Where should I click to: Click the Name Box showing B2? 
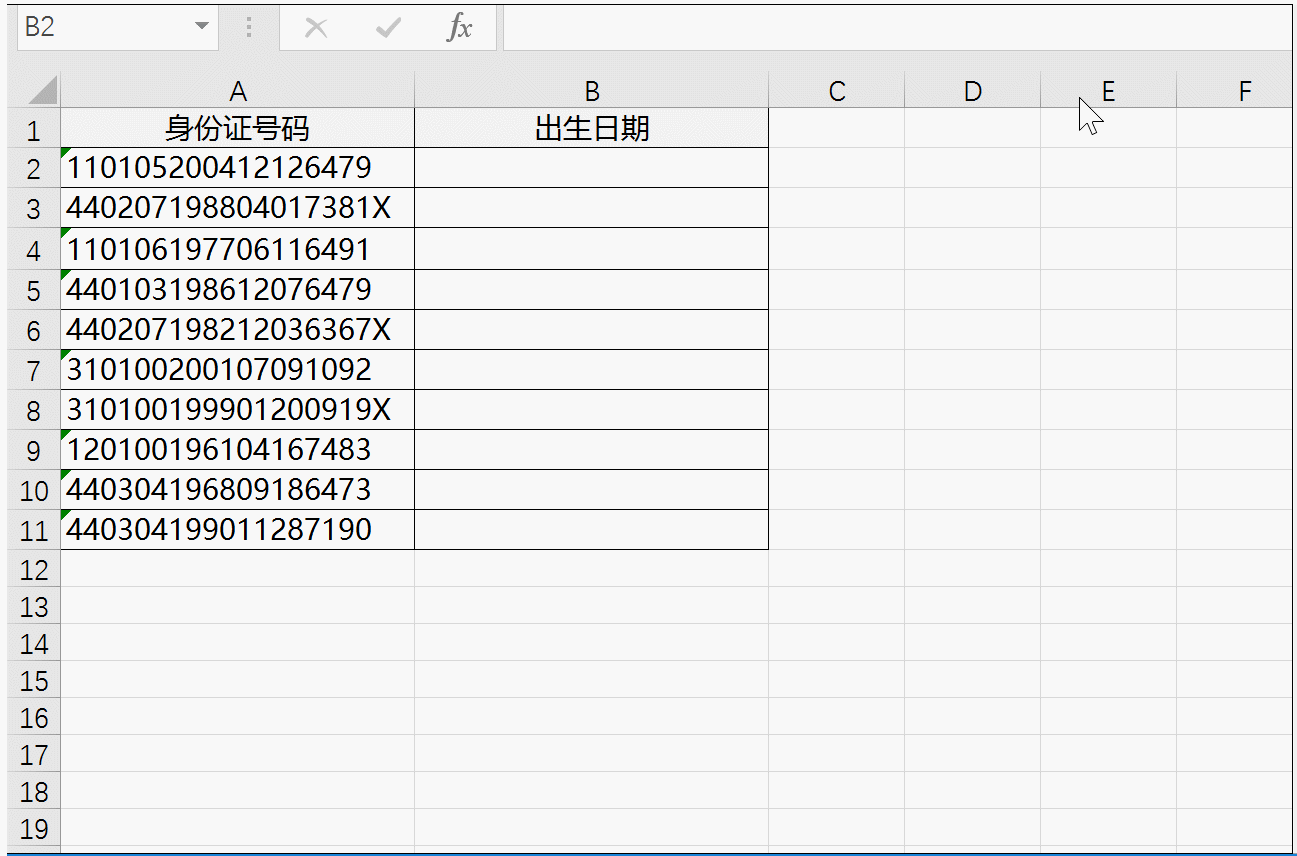(100, 27)
